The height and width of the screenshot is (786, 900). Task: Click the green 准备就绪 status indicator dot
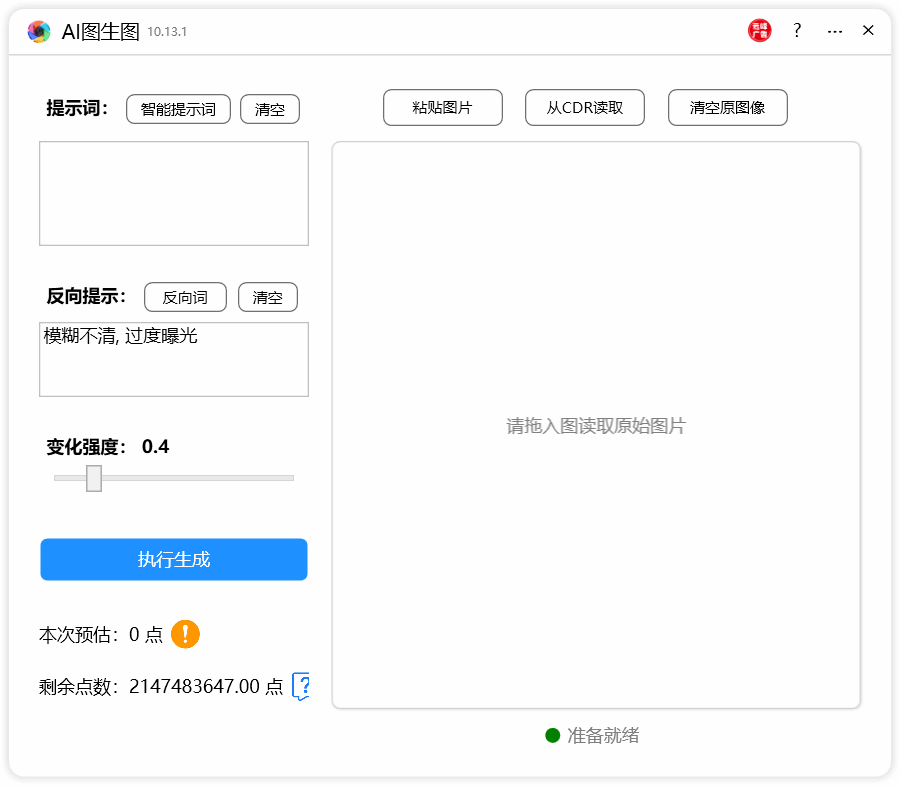(x=552, y=736)
